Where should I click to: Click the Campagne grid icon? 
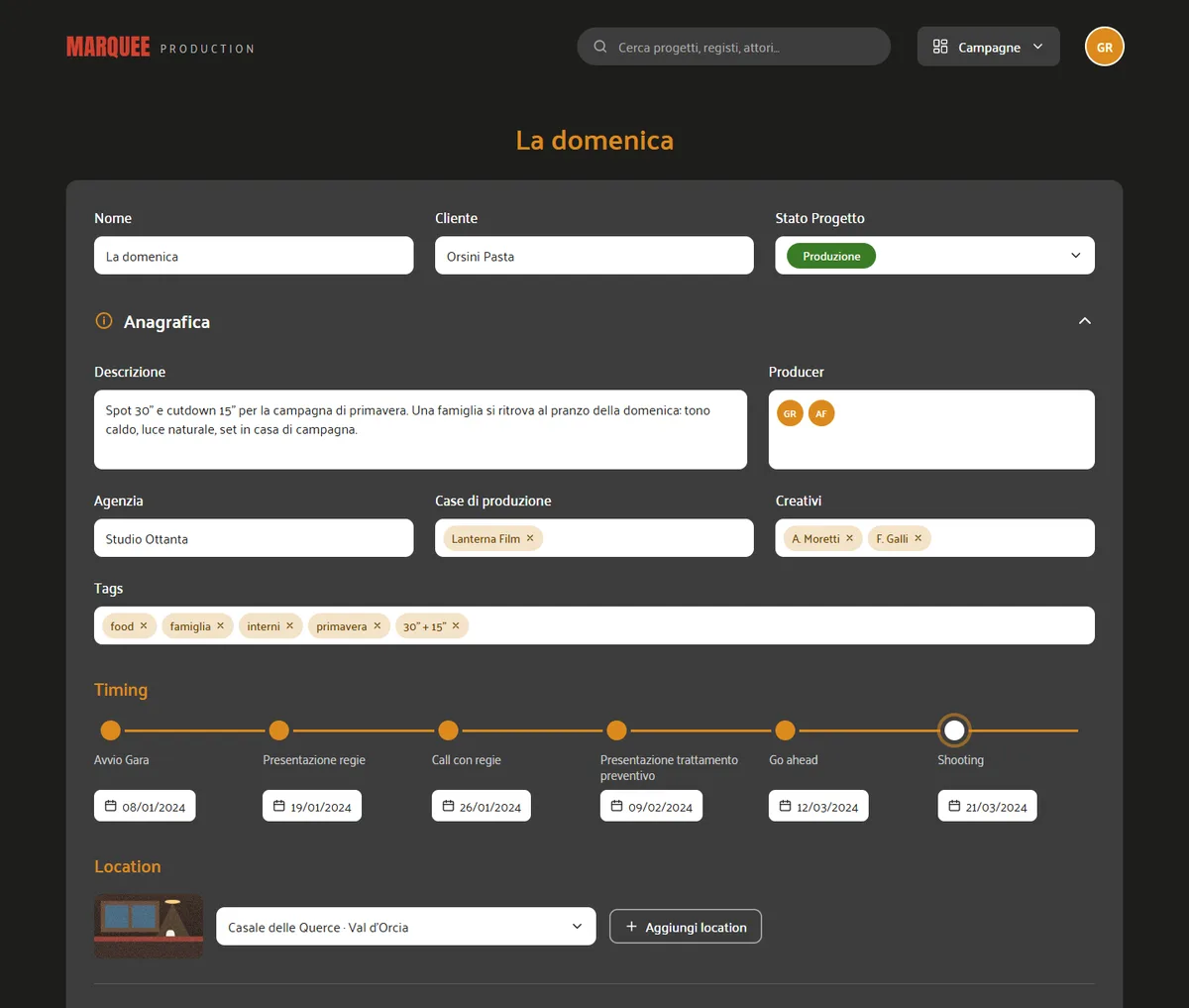click(940, 47)
